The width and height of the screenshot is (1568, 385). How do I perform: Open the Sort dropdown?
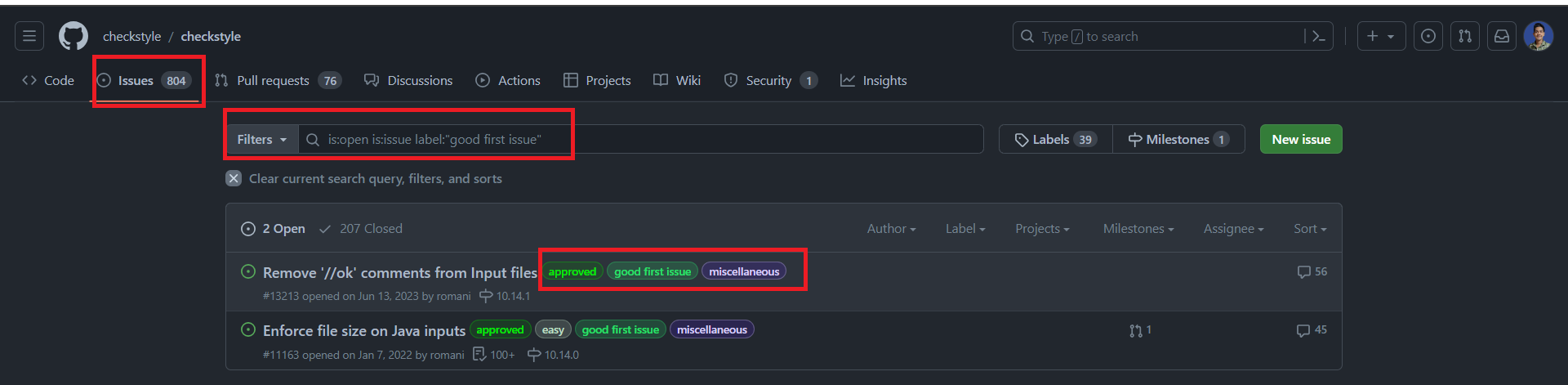pos(1310,229)
